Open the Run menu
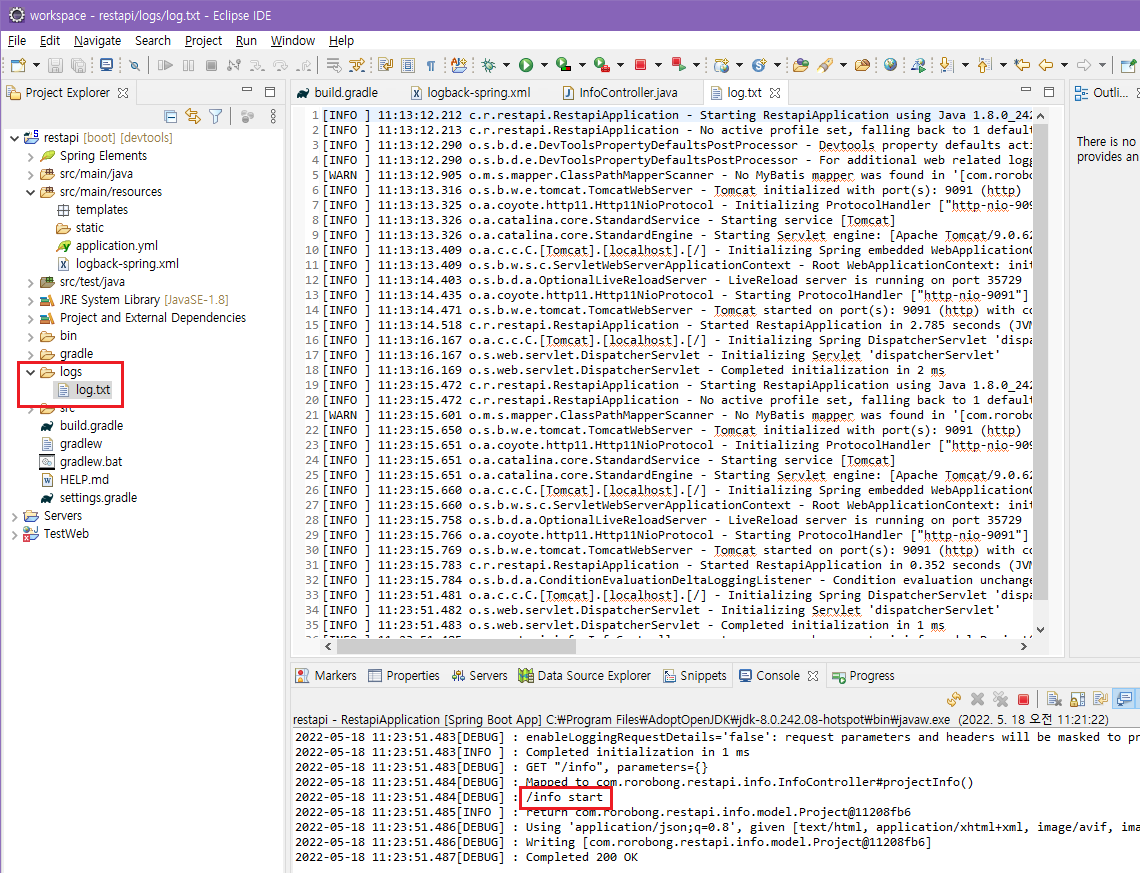 click(x=246, y=41)
